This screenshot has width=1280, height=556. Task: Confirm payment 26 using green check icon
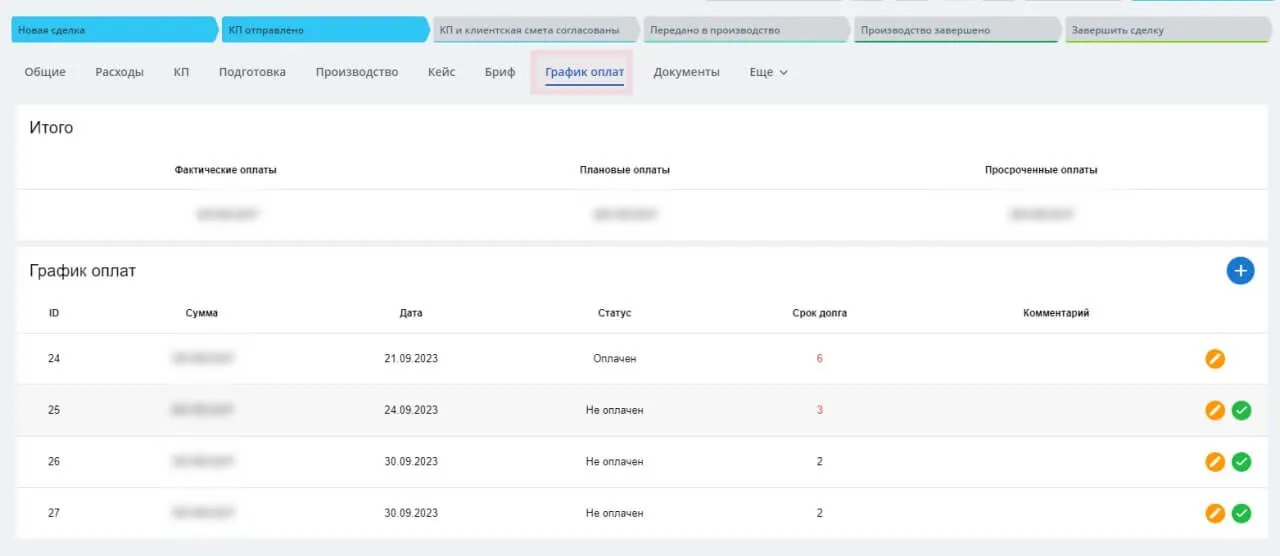point(1241,461)
